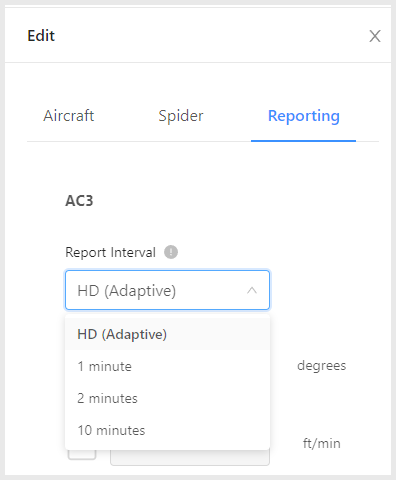Close the Edit dialog with X
The height and width of the screenshot is (480, 396).
click(375, 36)
